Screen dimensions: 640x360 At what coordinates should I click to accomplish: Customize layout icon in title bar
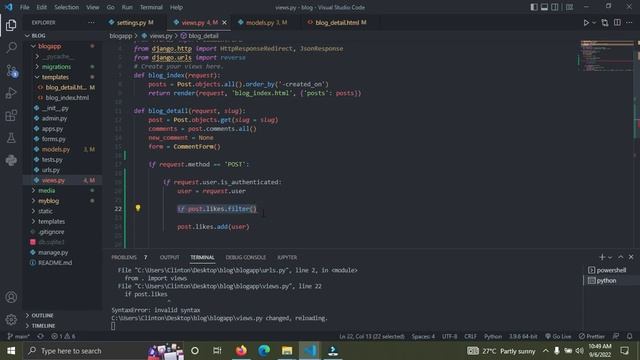(569, 7)
